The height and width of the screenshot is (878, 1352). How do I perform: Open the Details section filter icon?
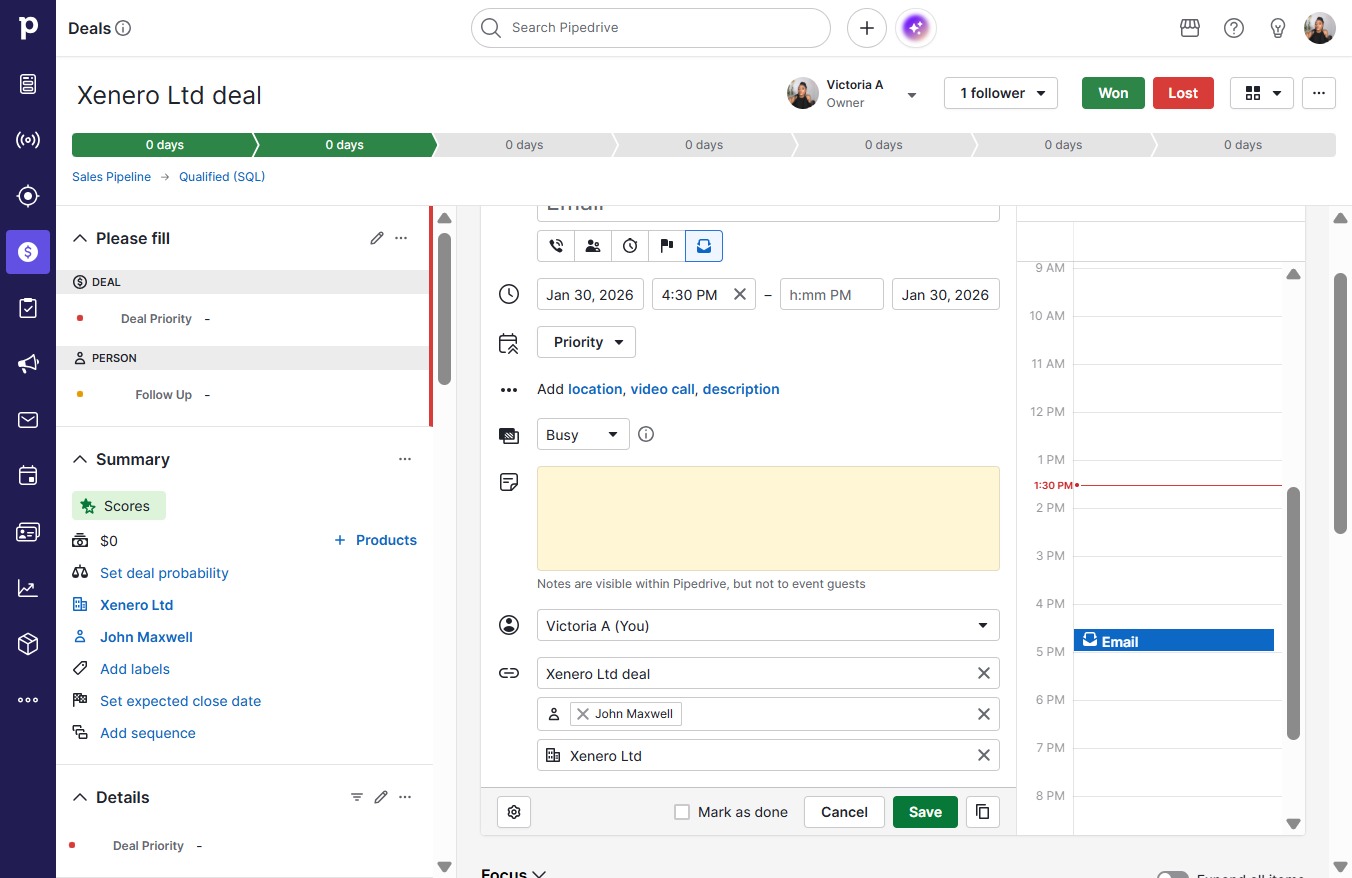tap(357, 797)
